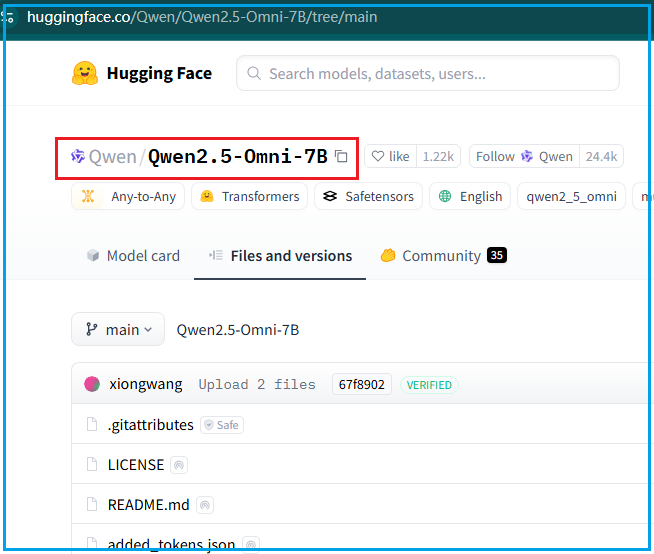Open the main branch dropdown
The height and width of the screenshot is (554, 654).
pyautogui.click(x=118, y=329)
